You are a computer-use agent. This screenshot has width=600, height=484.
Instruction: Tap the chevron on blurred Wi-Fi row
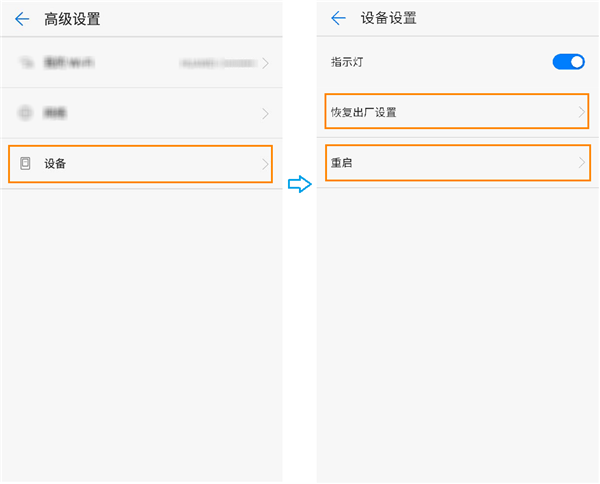(265, 62)
